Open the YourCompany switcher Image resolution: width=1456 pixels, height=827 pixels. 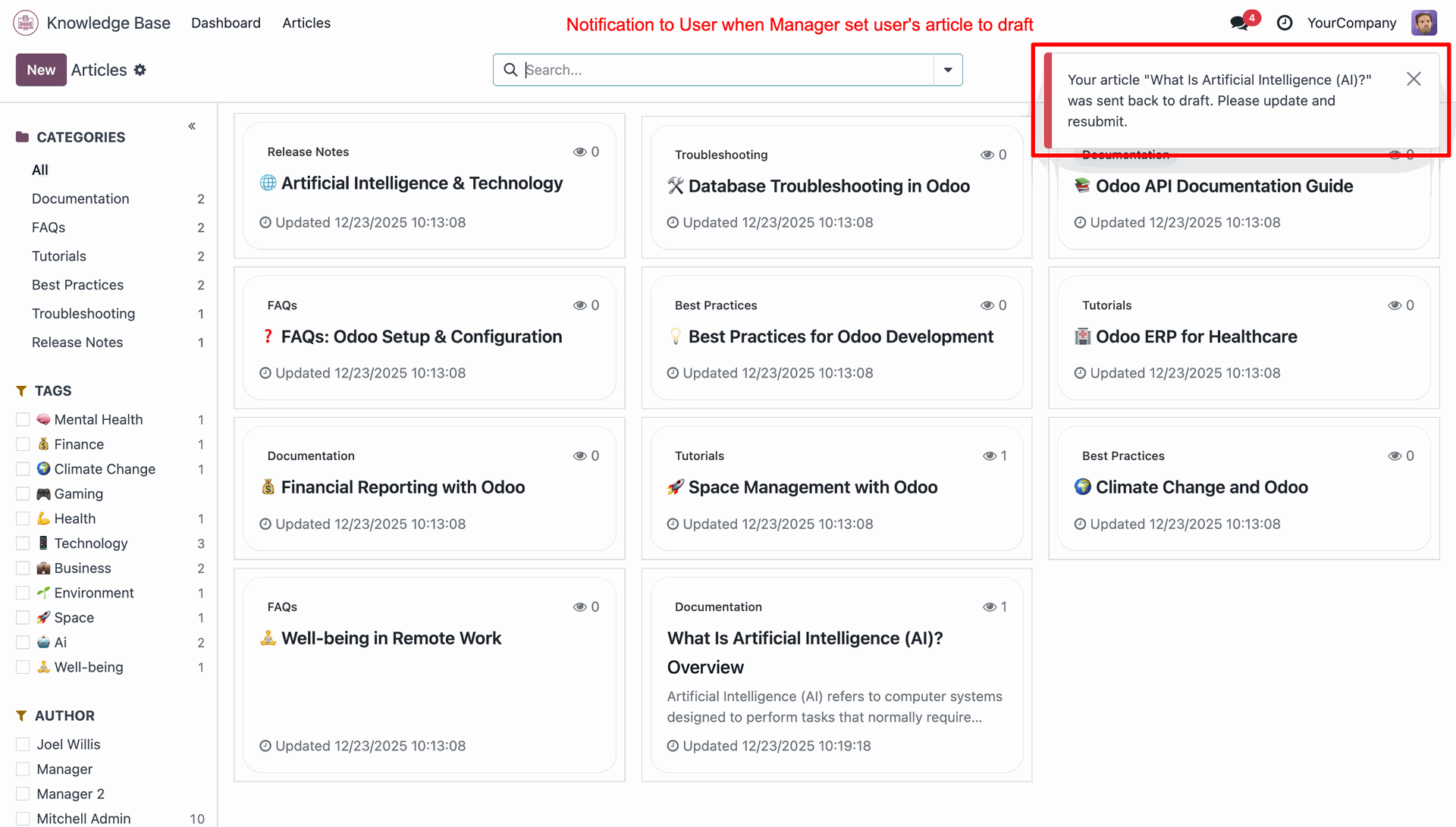[1351, 23]
